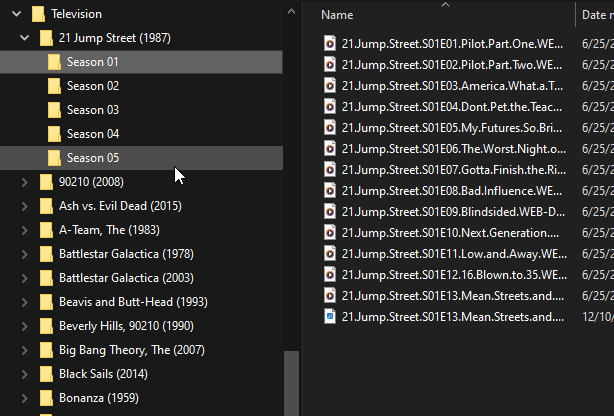
Task: Select file 21.Jump.Street.S01E11.Low.and.Away.WE...
Action: [454, 254]
